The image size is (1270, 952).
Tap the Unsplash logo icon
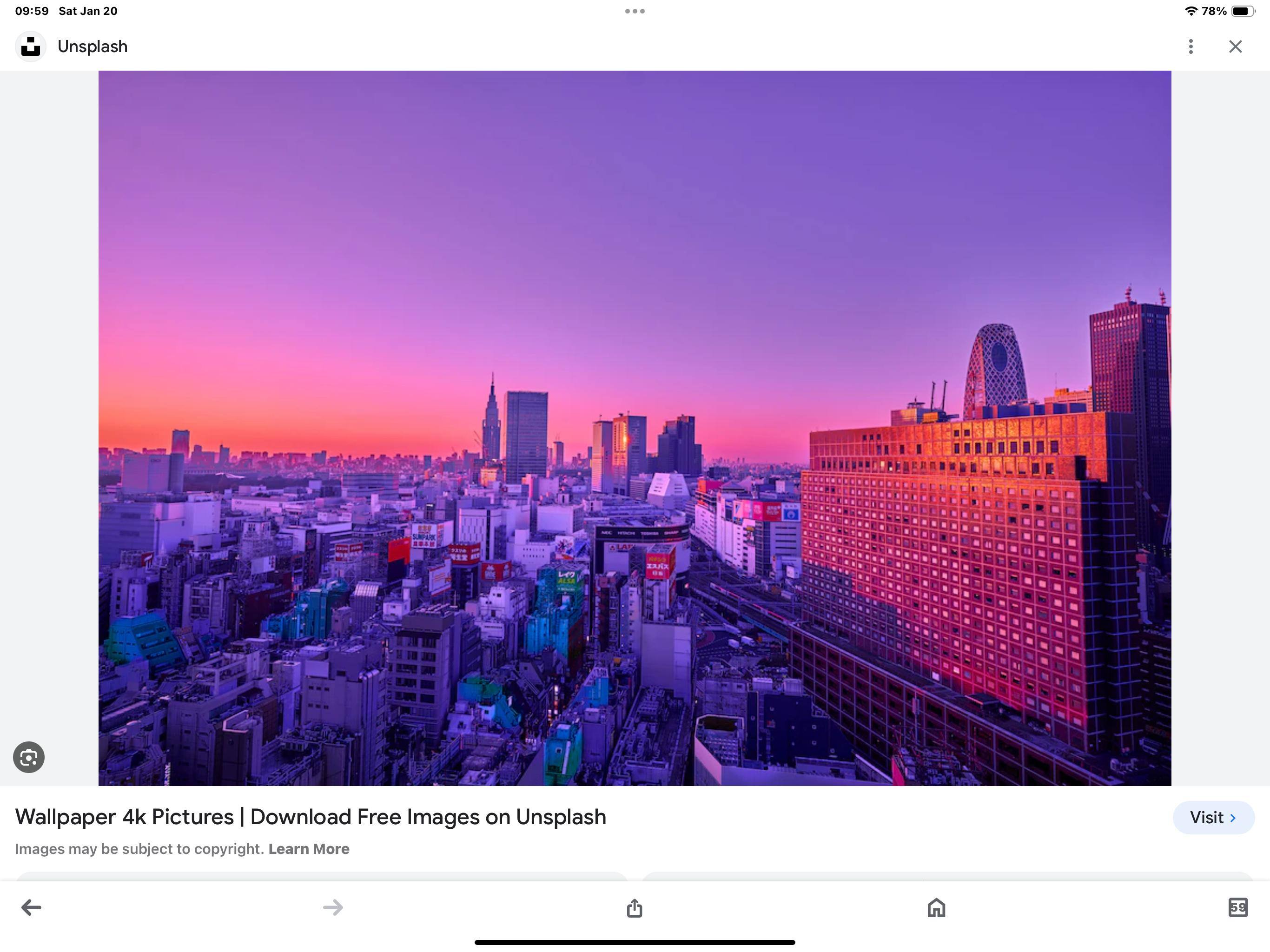point(30,46)
